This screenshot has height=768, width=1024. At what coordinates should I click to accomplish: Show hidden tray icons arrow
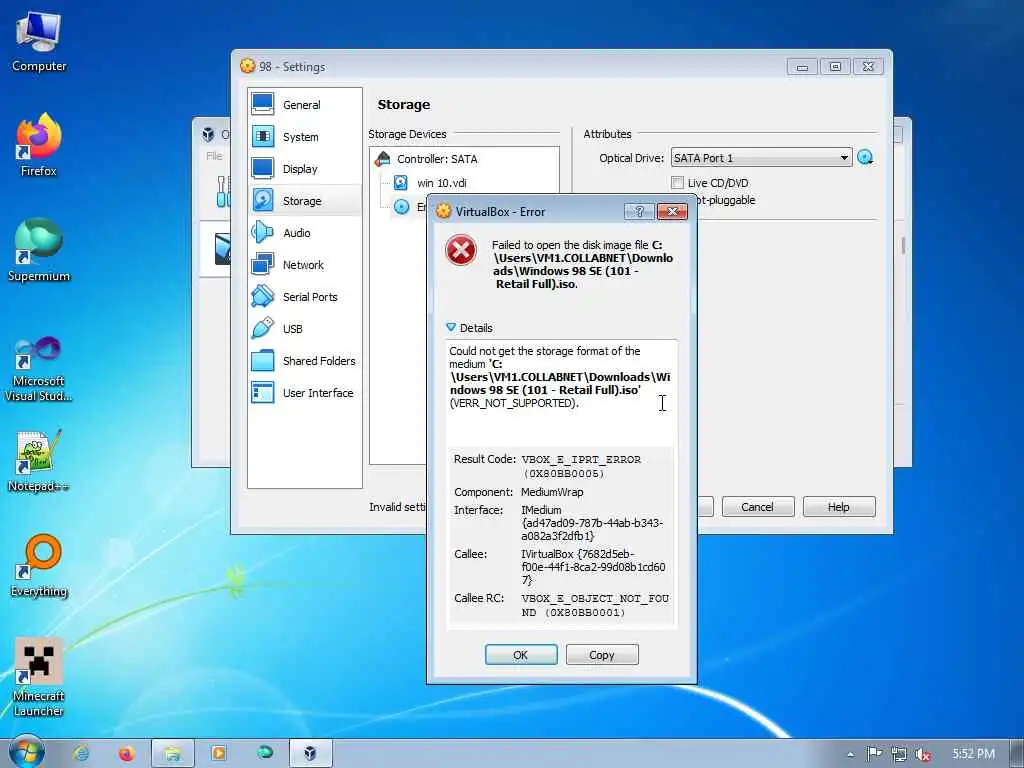coord(850,754)
